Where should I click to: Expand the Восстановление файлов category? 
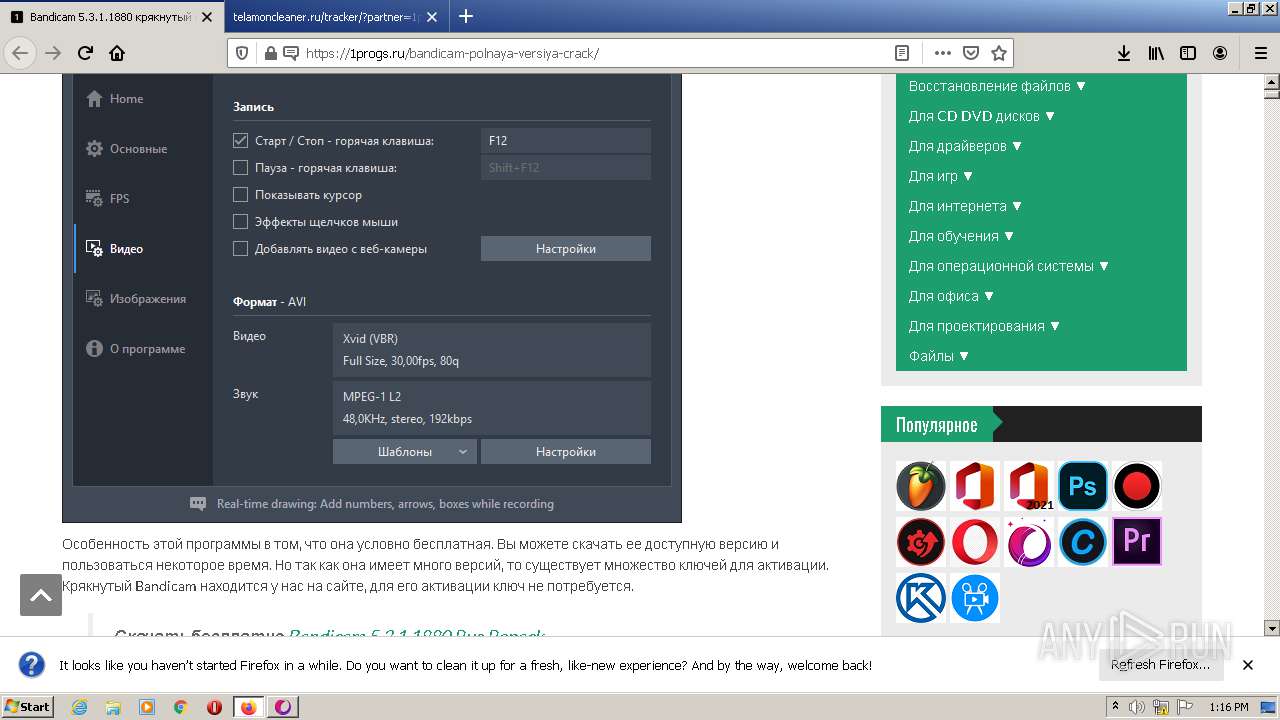click(x=997, y=86)
